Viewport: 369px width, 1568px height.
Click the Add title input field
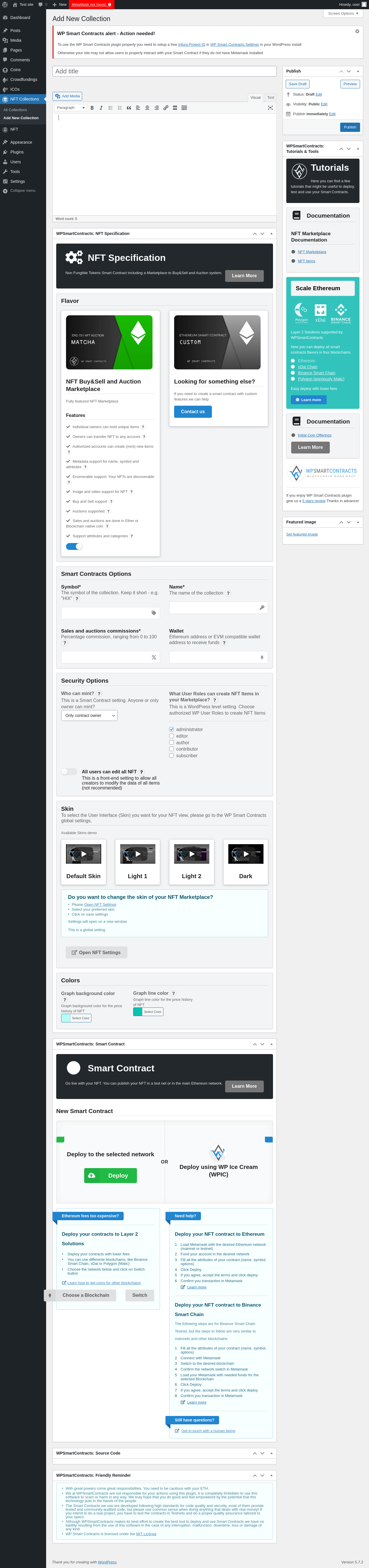pos(165,71)
